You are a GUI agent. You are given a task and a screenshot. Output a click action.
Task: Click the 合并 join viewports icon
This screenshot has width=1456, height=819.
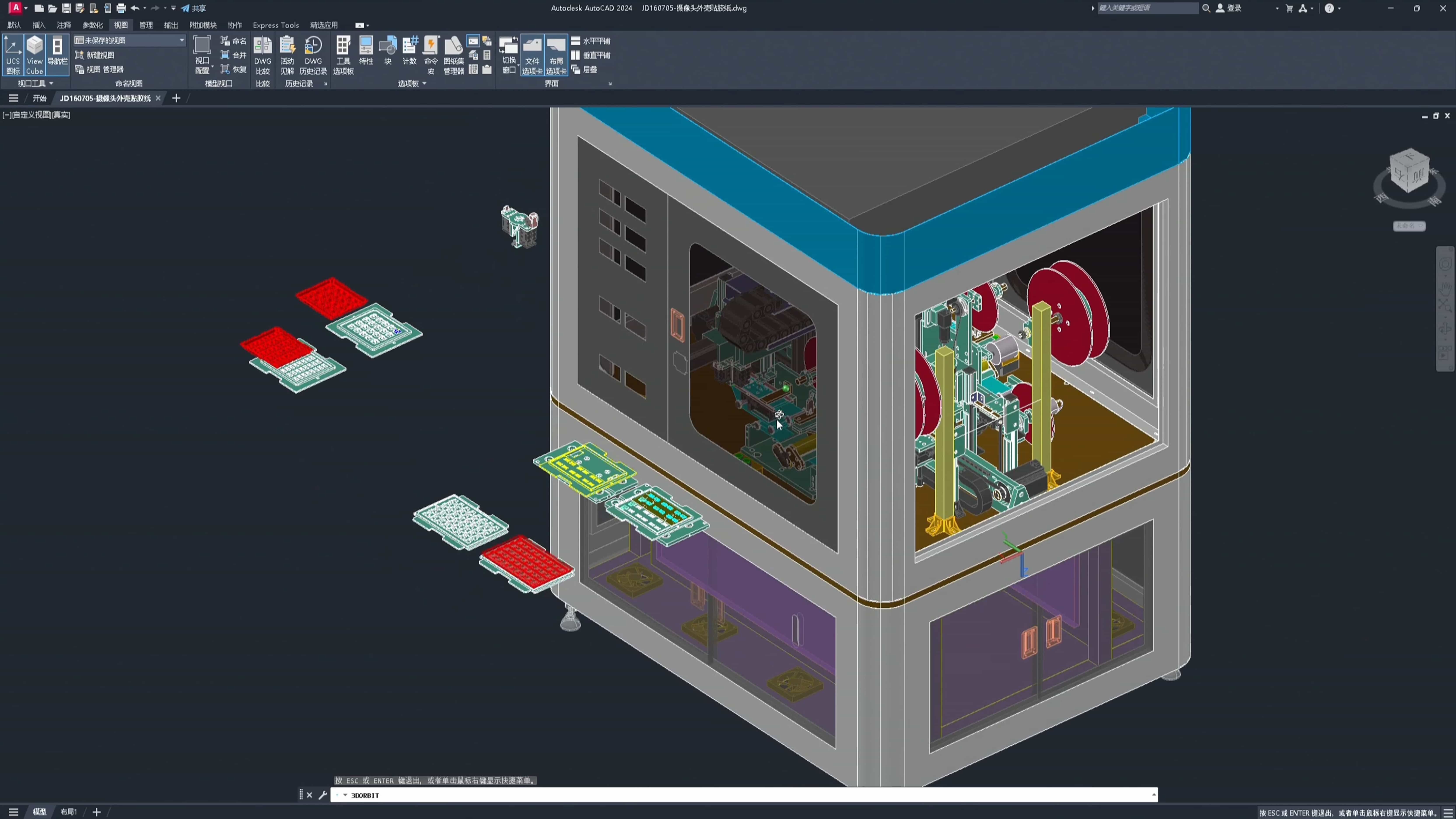tap(233, 55)
